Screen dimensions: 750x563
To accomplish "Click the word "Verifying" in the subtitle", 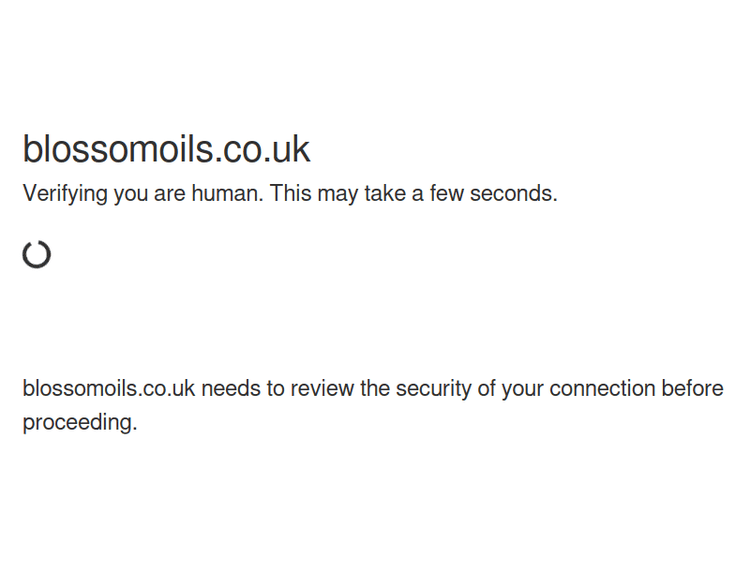I will pos(65,194).
